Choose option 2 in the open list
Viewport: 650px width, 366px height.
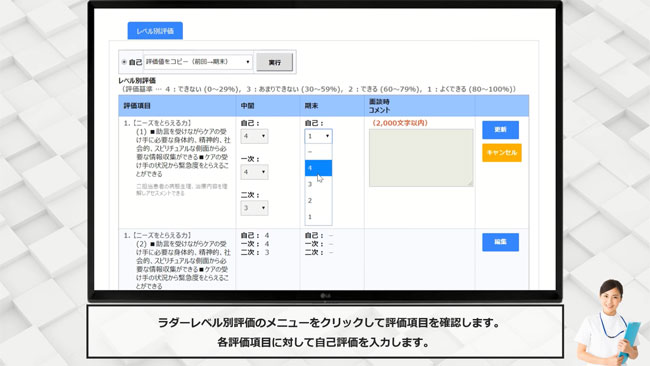[318, 201]
